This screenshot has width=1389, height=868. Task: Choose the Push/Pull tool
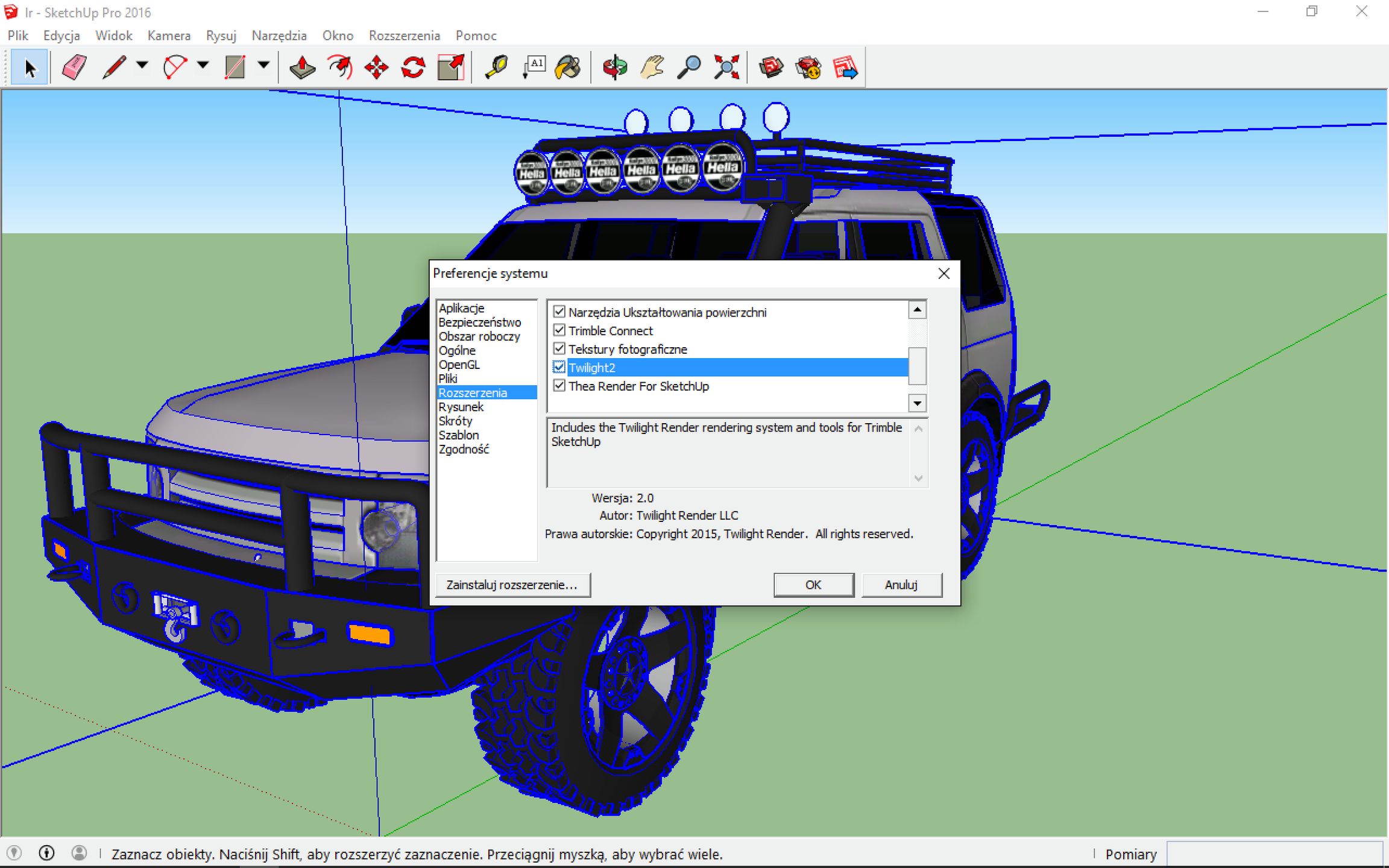pos(301,66)
